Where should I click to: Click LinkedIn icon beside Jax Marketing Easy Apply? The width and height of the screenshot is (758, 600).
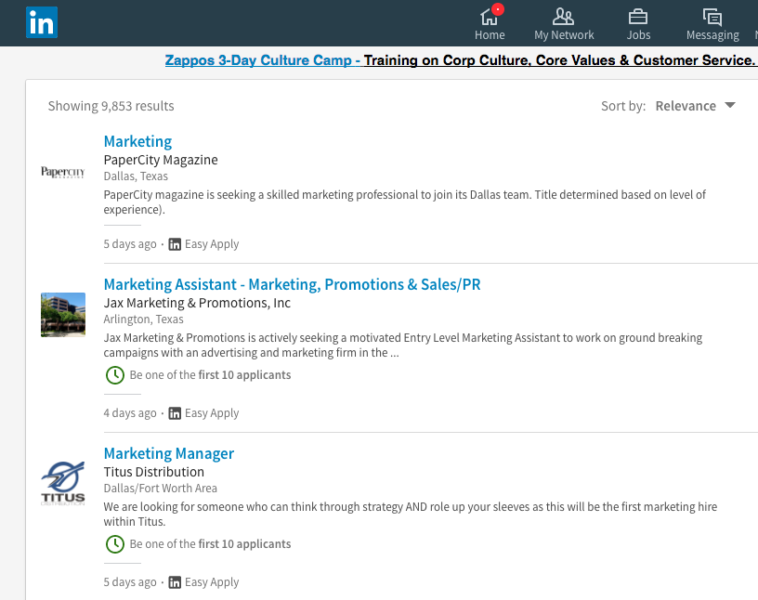[x=175, y=413]
